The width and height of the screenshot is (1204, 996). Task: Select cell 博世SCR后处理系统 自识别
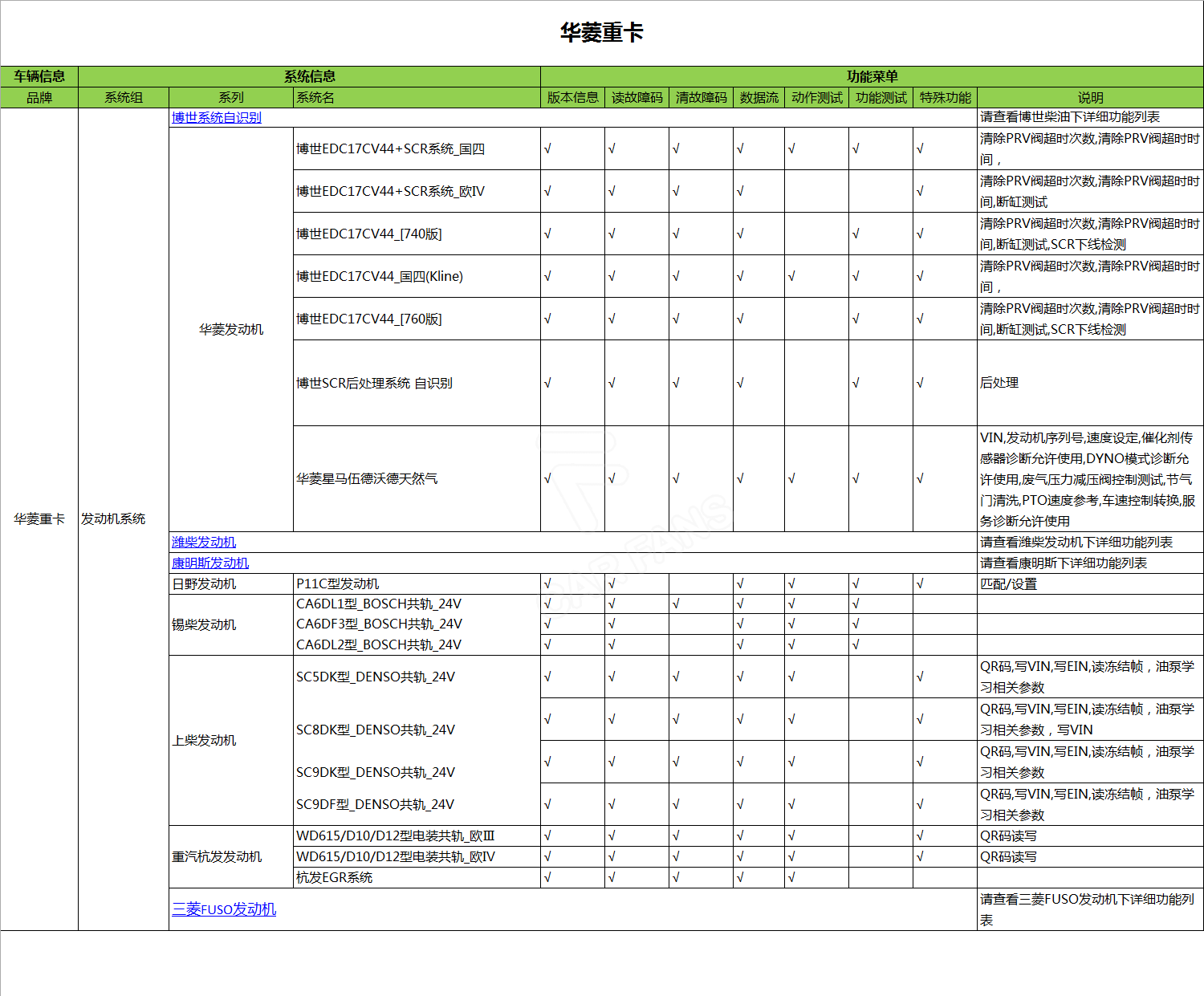pos(417,383)
